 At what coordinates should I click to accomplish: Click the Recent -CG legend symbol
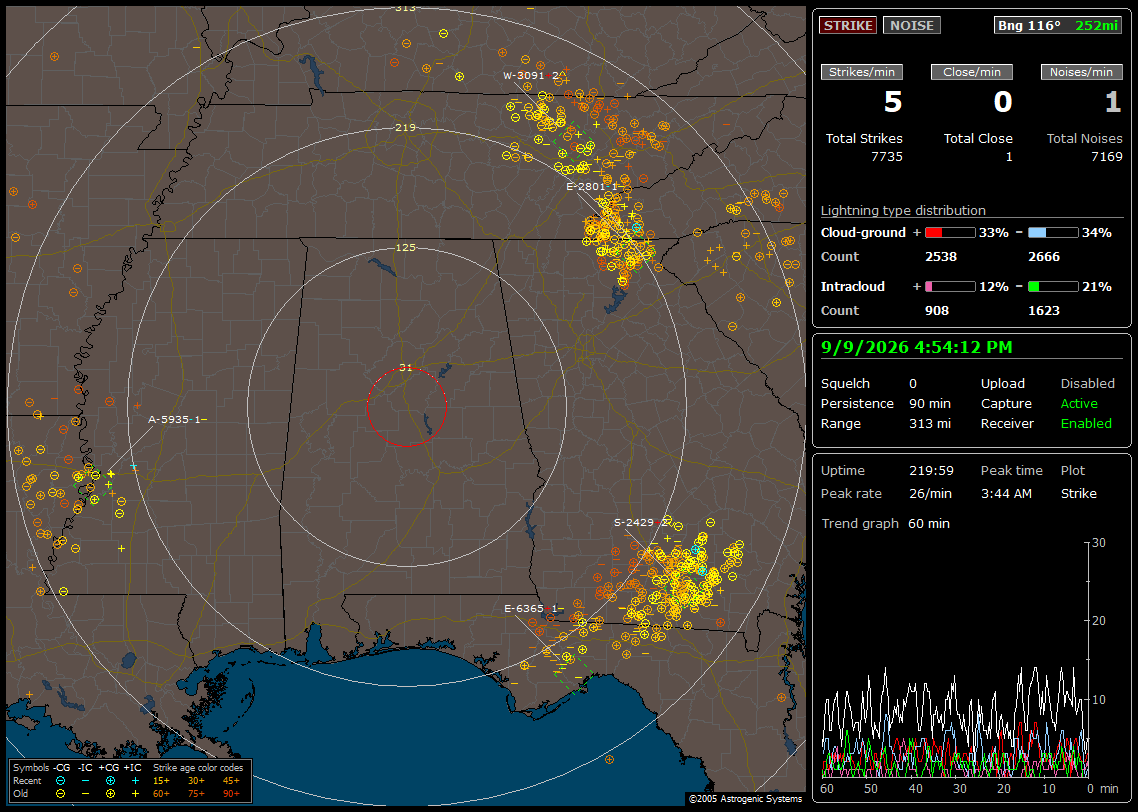pos(60,781)
